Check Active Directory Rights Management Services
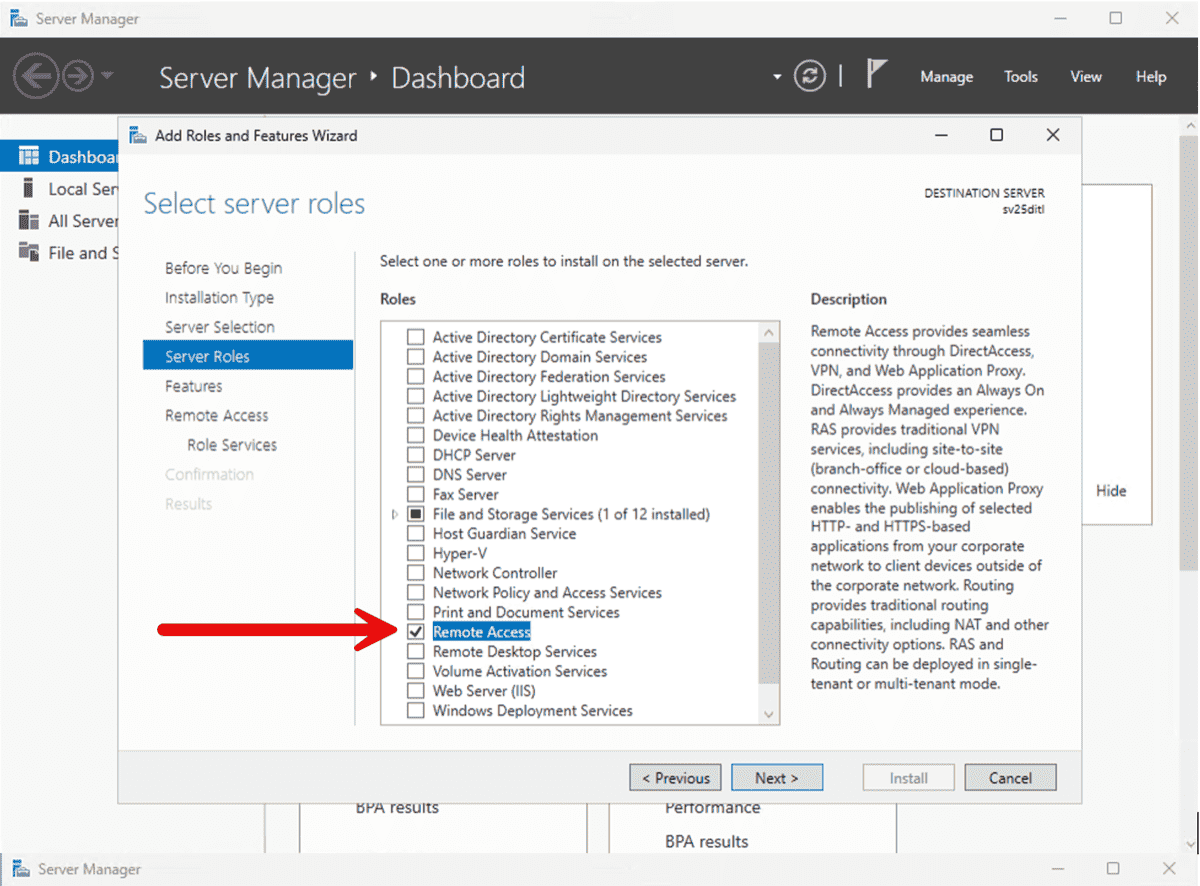Image resolution: width=1200 pixels, height=886 pixels. pyautogui.click(x=416, y=416)
